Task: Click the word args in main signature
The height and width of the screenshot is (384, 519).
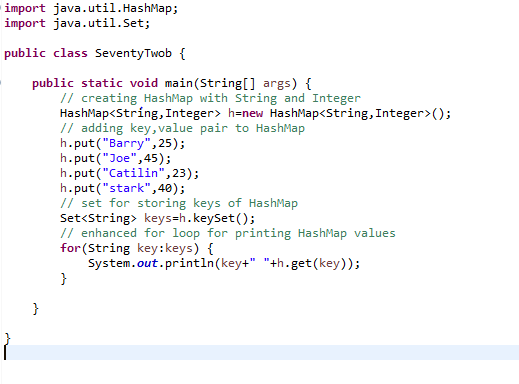Action: coord(277,83)
